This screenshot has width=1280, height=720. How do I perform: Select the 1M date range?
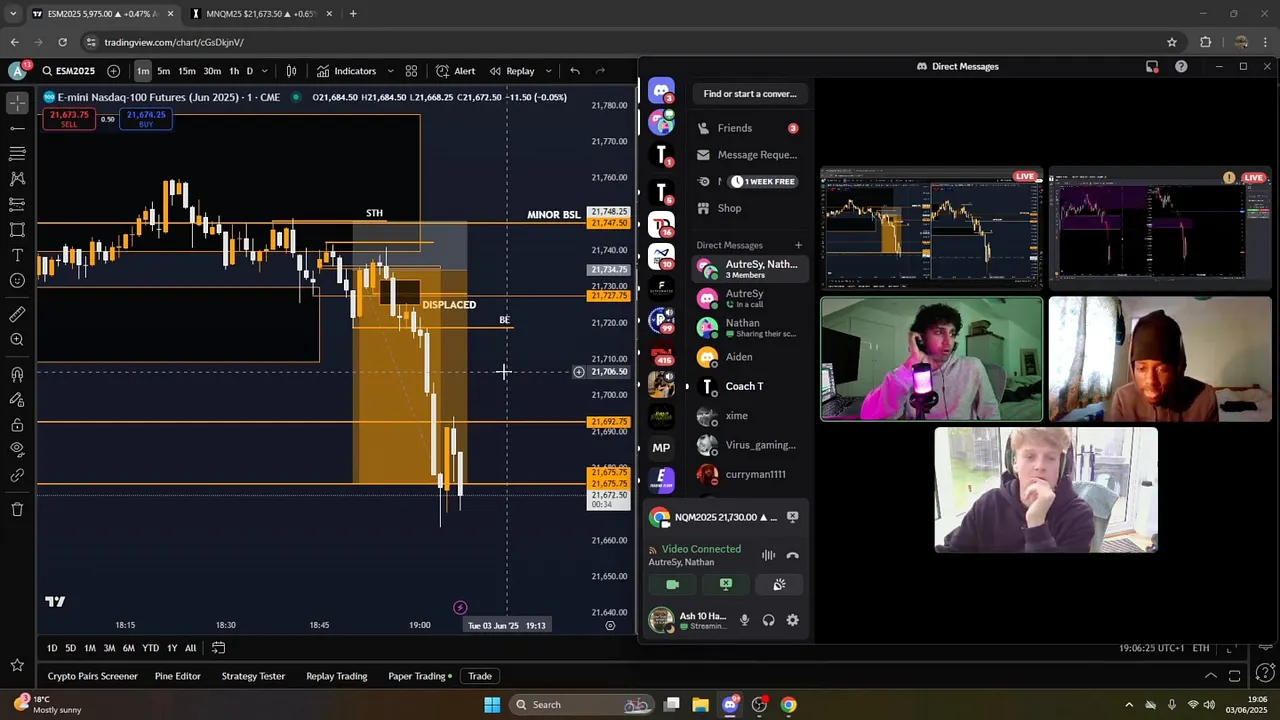(x=90, y=648)
